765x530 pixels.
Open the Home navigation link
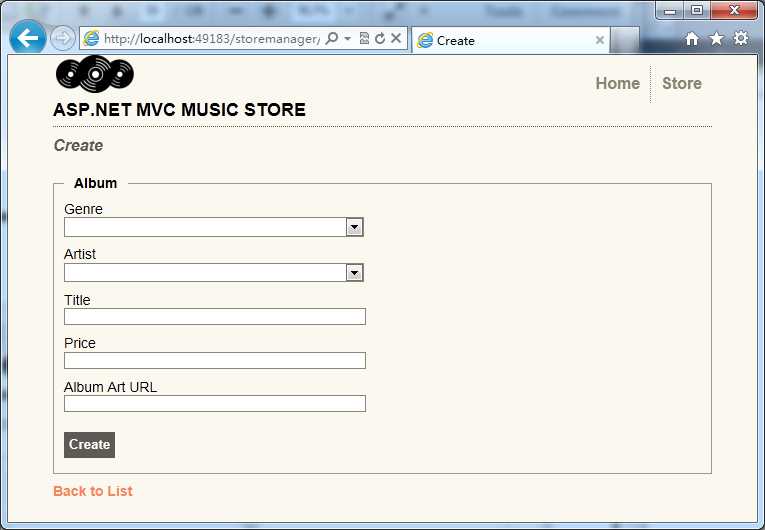click(x=618, y=83)
